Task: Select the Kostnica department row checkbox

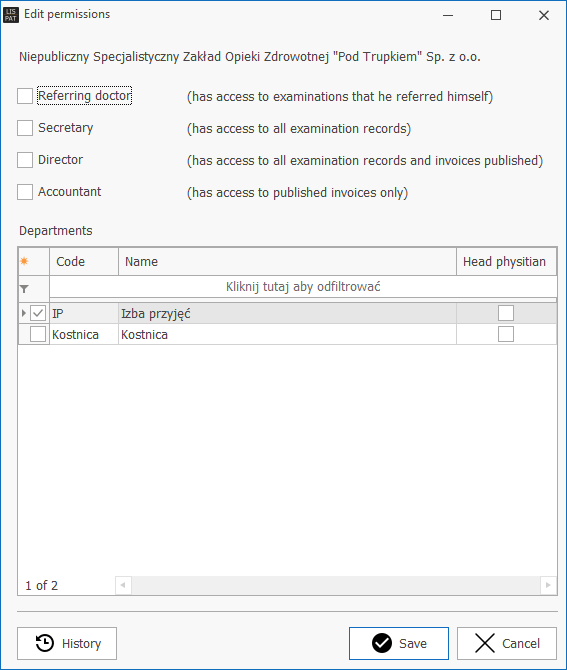Action: click(x=38, y=334)
